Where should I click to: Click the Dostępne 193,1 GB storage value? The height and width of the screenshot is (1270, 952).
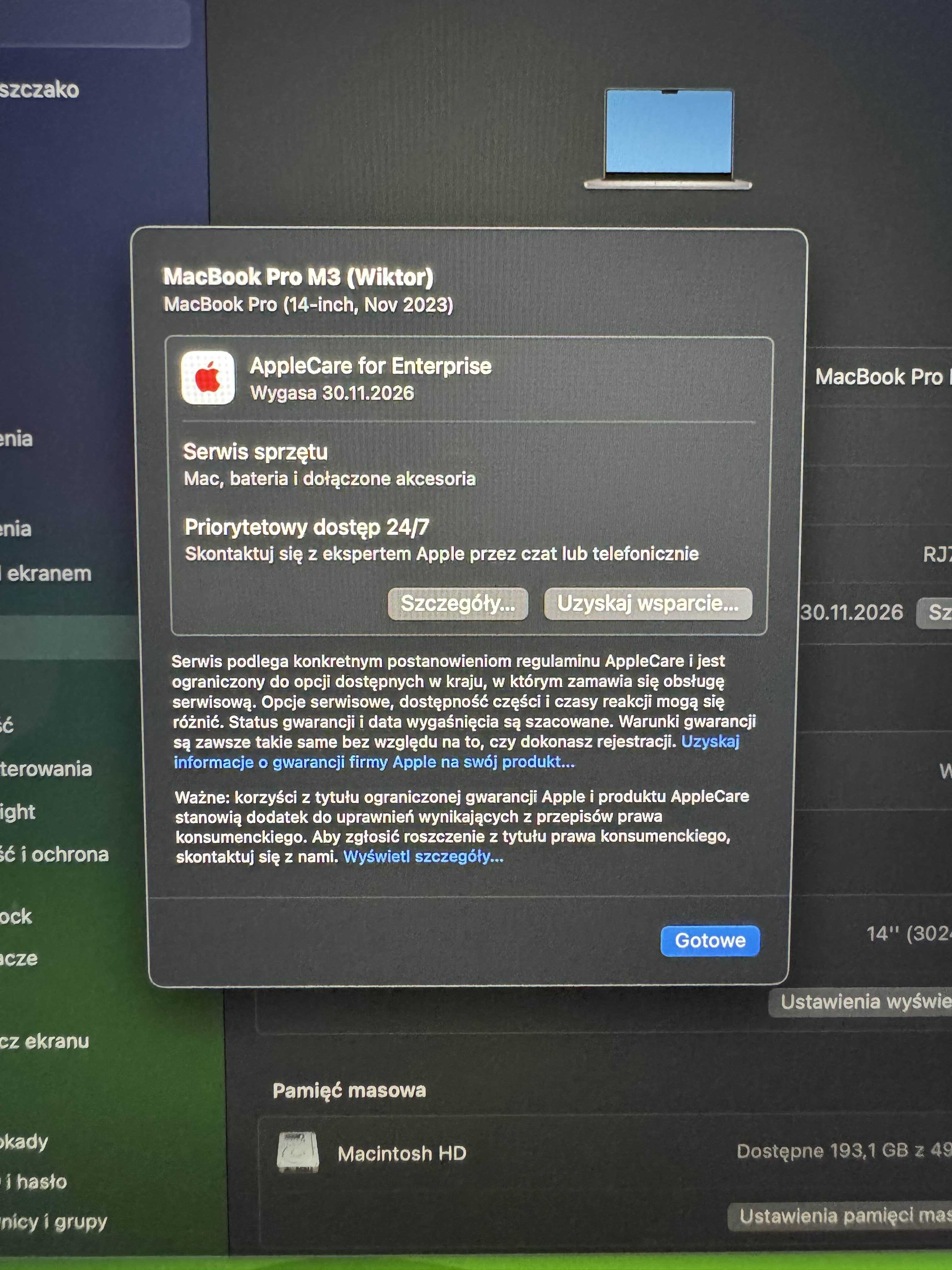pyautogui.click(x=844, y=1151)
